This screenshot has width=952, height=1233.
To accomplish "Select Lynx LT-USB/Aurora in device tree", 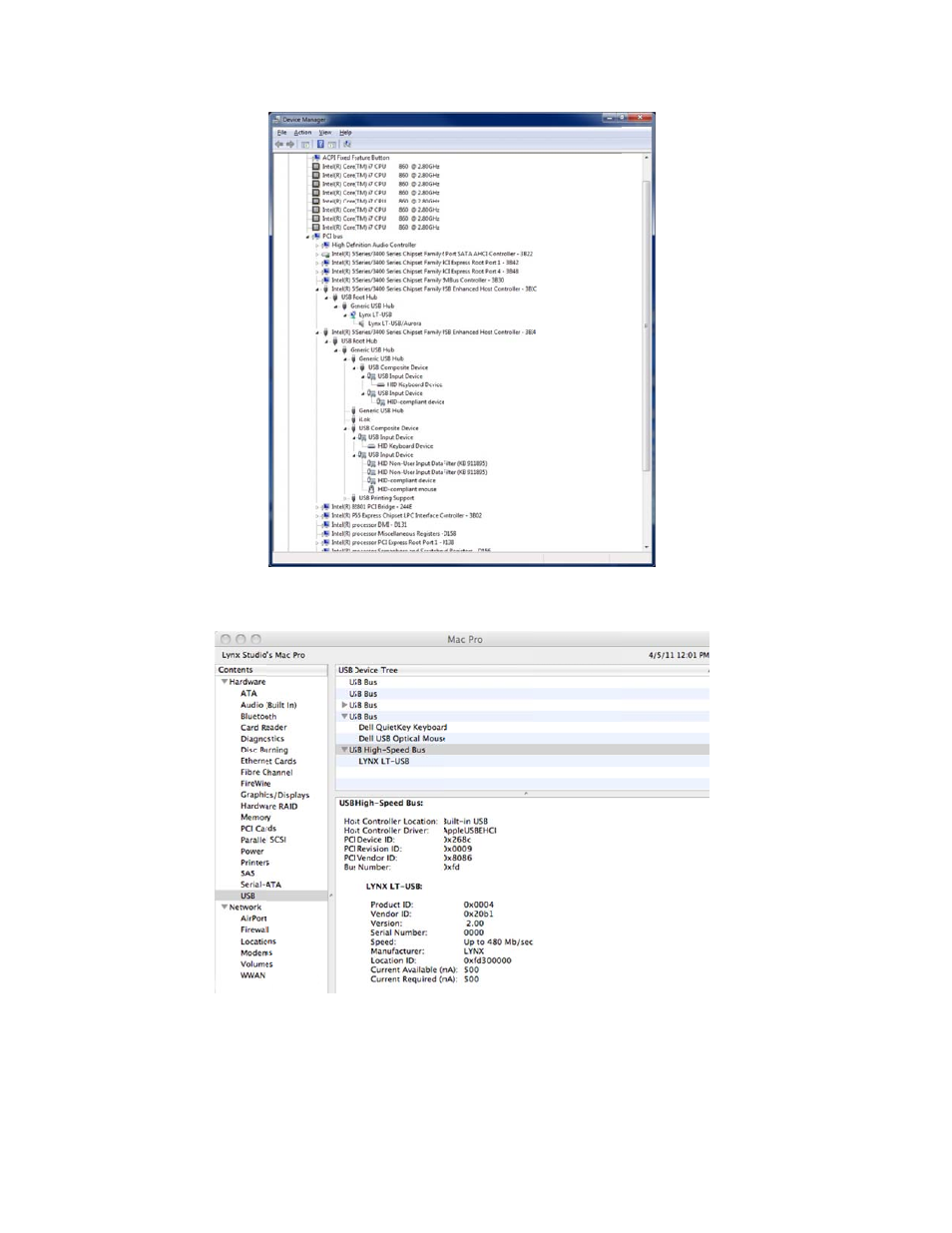I will (x=395, y=323).
